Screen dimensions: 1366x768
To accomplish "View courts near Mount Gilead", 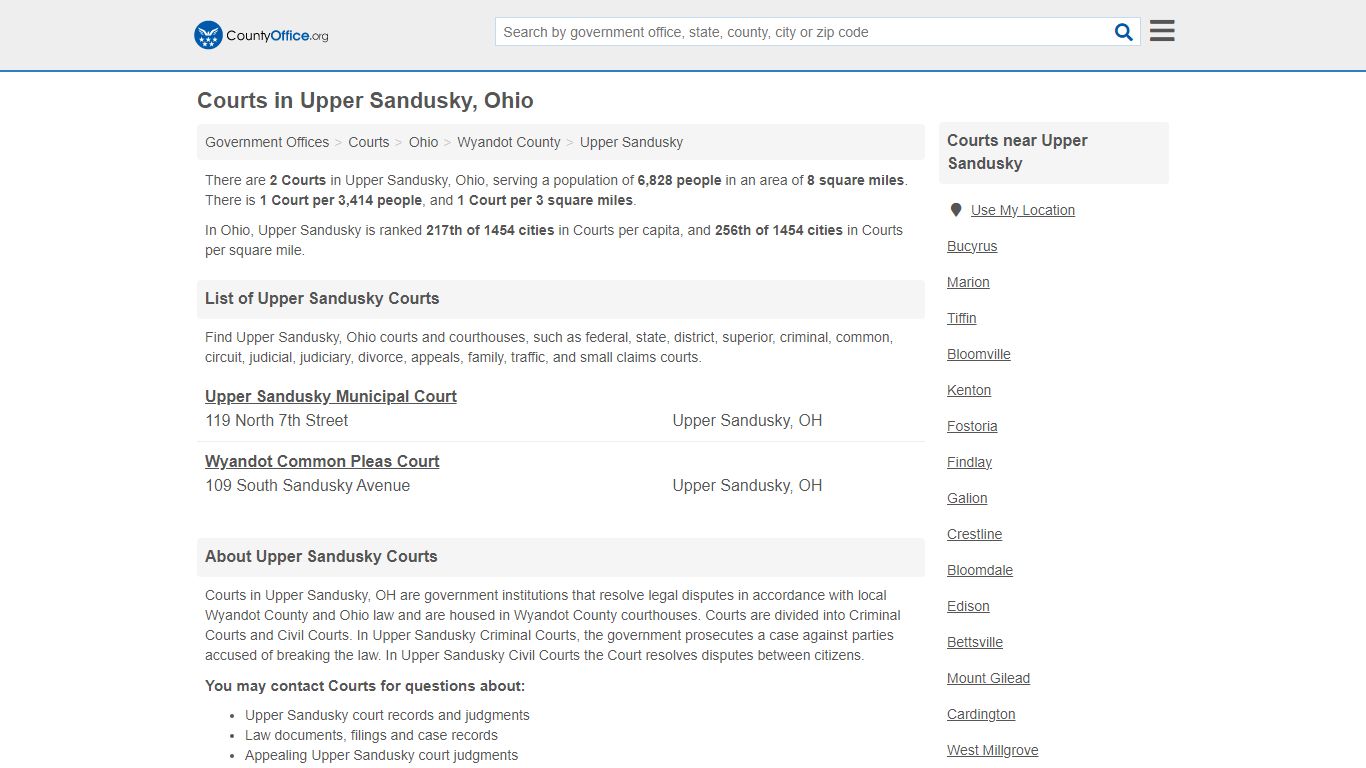I will coord(988,678).
